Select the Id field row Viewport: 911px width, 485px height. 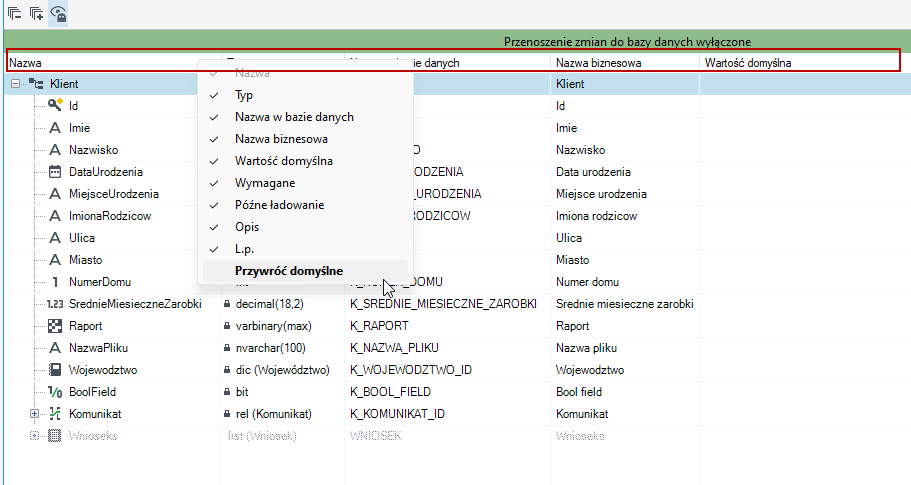pos(457,106)
